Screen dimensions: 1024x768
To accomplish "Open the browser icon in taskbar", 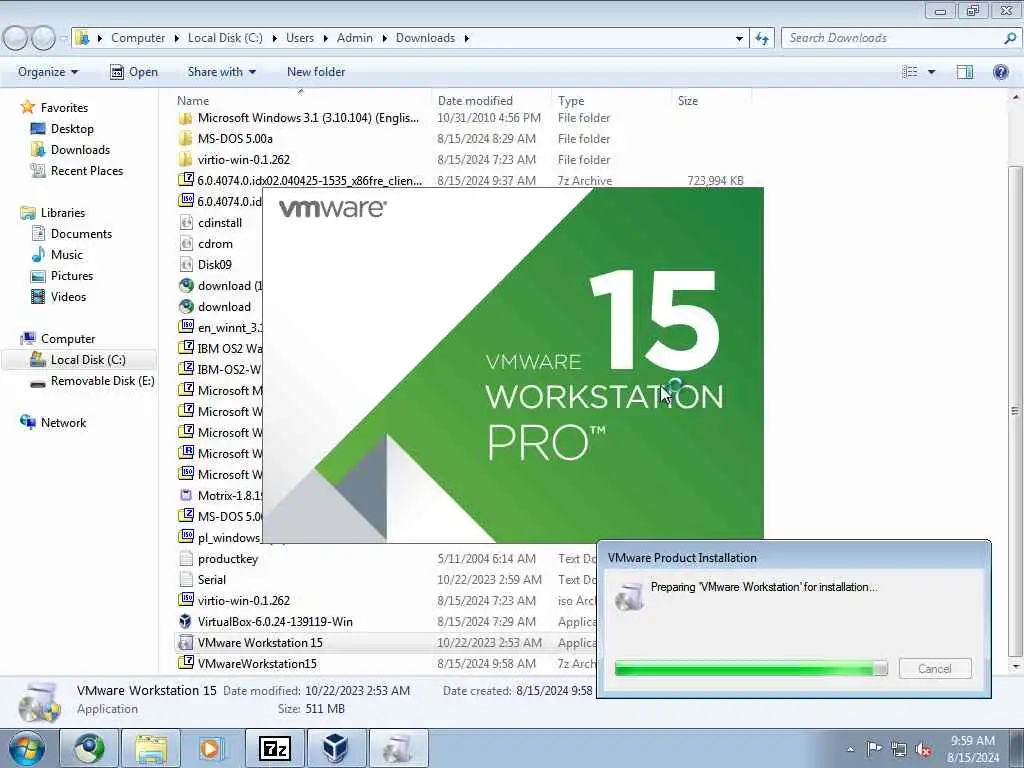I will point(89,748).
